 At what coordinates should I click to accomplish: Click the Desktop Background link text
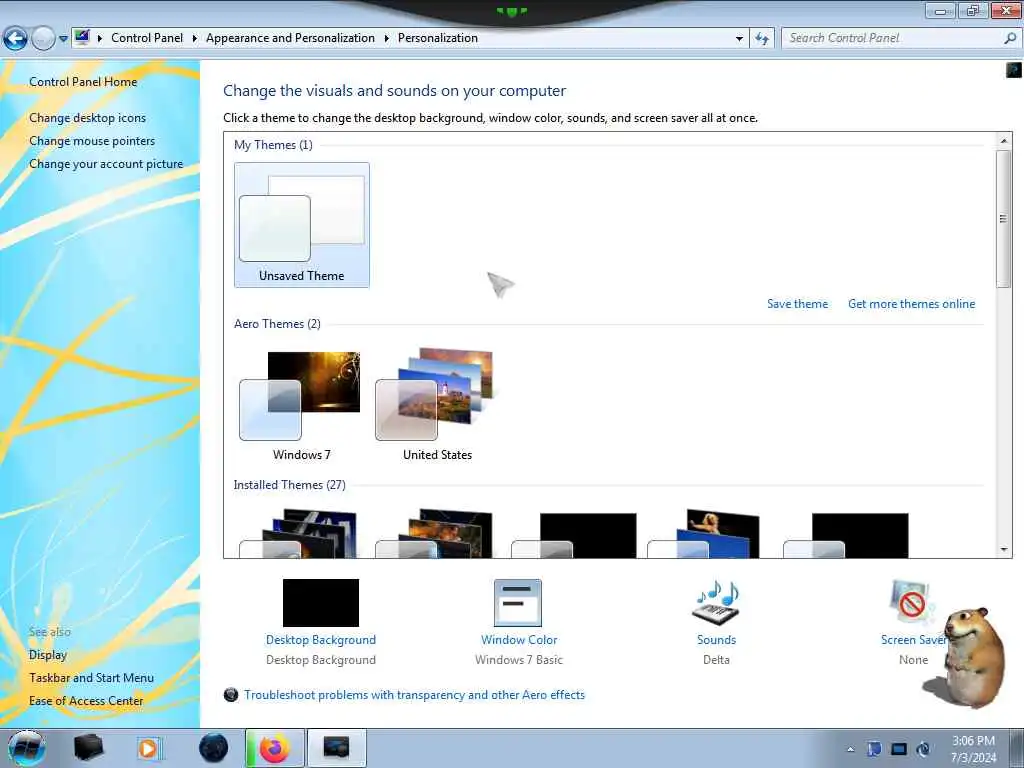[x=321, y=640]
